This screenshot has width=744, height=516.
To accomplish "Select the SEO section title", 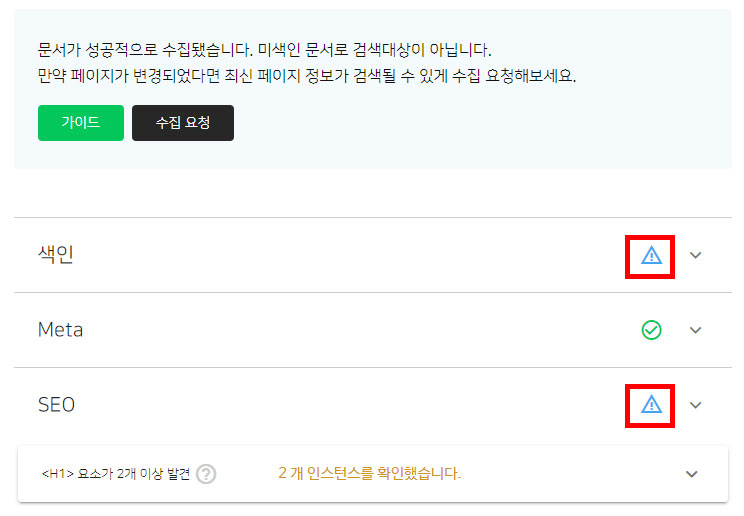I will click(56, 404).
